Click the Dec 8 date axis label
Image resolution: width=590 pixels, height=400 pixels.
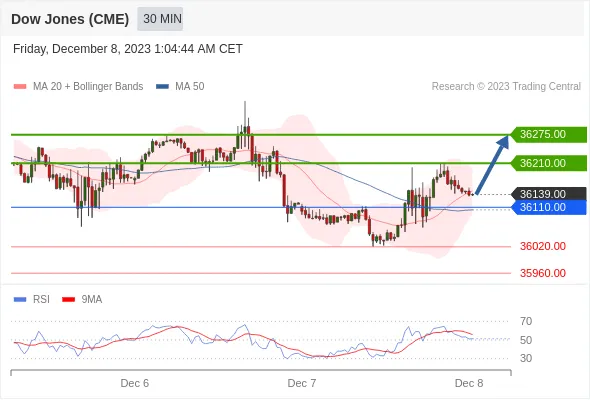(469, 383)
